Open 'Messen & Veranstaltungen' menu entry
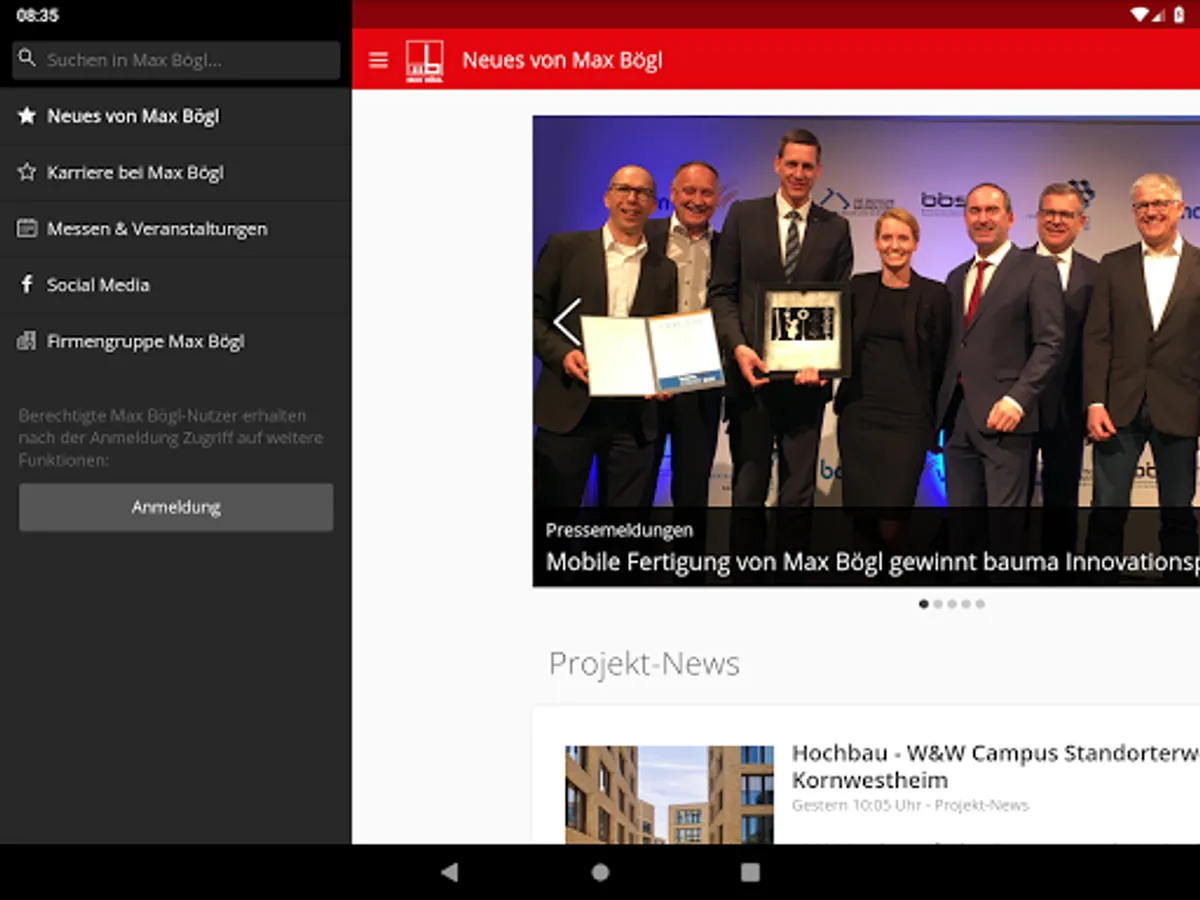The height and width of the screenshot is (900, 1200). click(176, 228)
